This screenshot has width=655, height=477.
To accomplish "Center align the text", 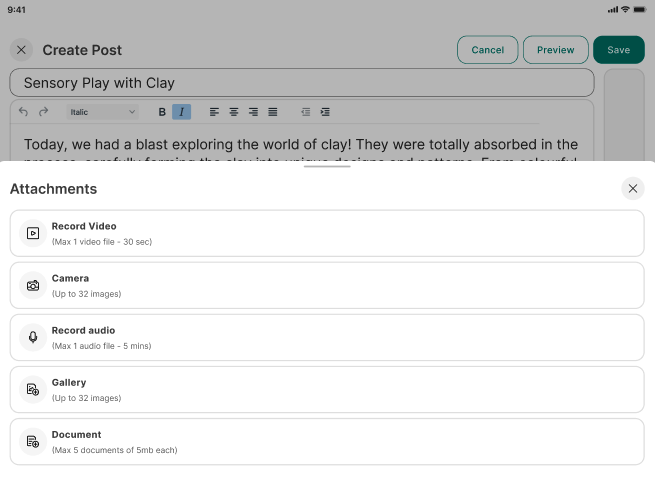I will [234, 112].
